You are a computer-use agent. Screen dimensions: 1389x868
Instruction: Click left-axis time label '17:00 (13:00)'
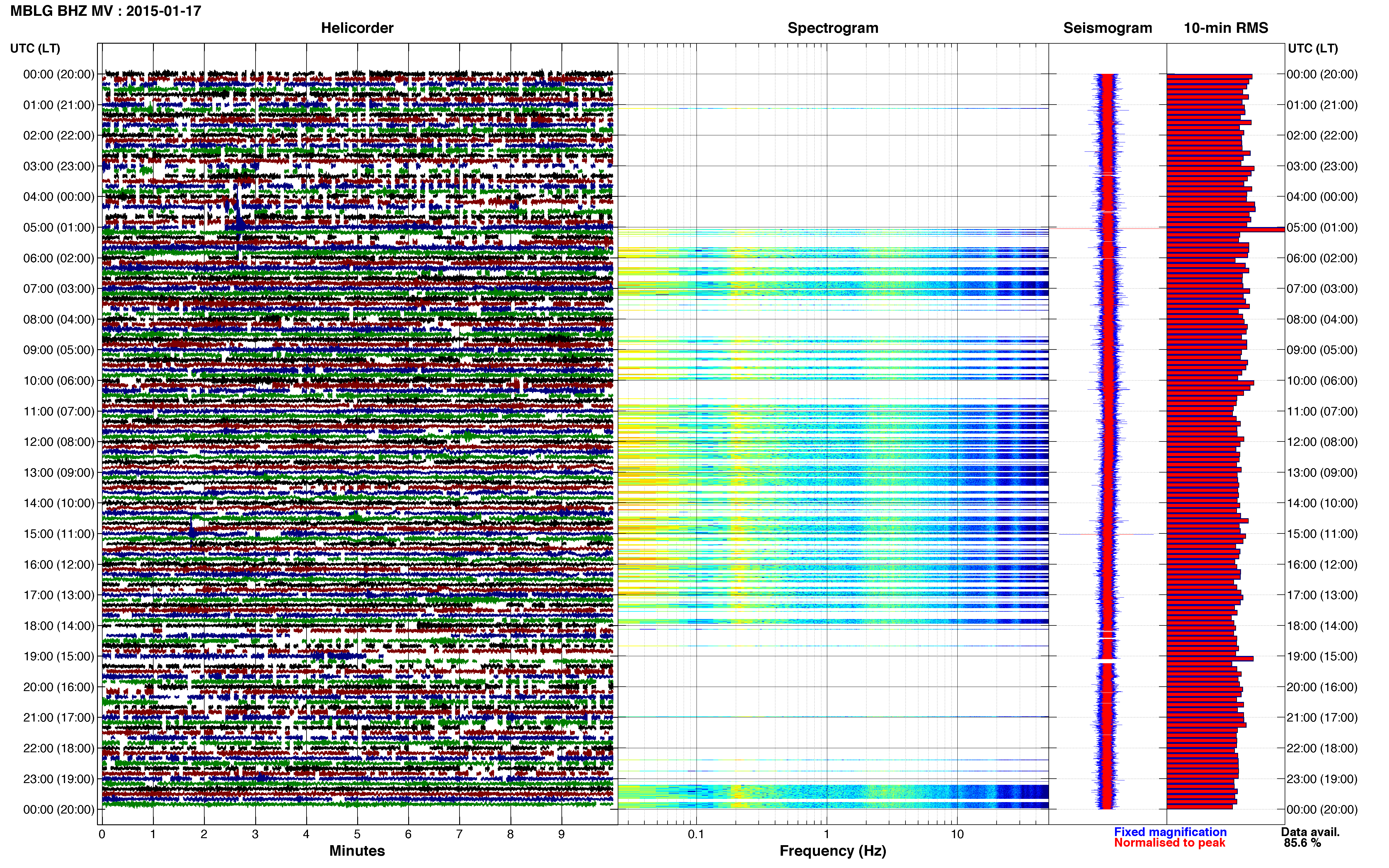(x=59, y=595)
